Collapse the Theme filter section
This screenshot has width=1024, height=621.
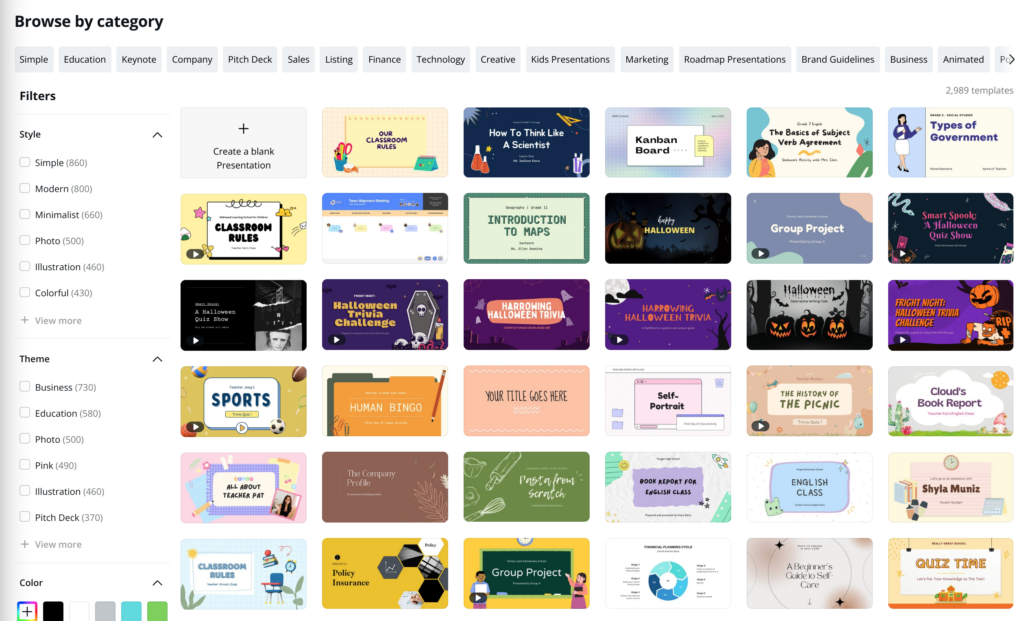coord(157,358)
